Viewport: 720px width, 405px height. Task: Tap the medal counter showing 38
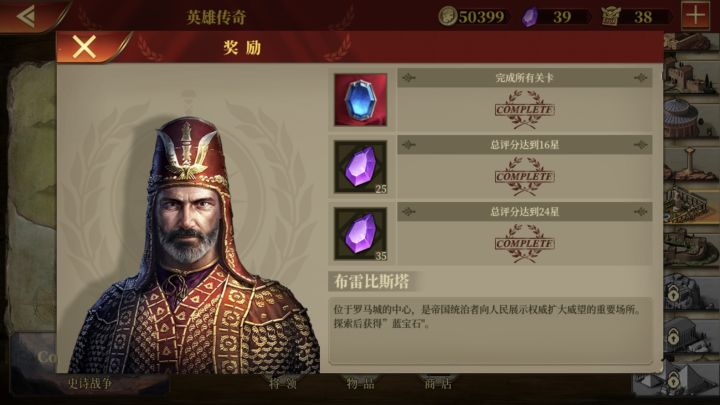click(x=636, y=17)
